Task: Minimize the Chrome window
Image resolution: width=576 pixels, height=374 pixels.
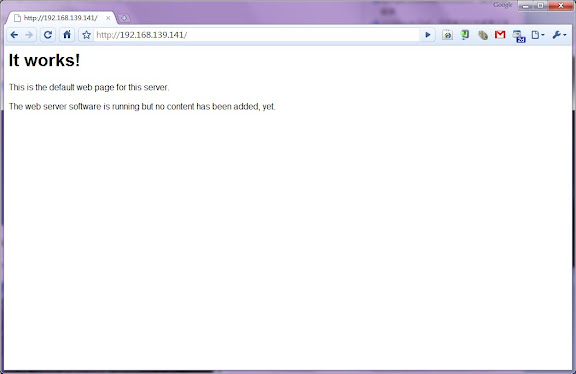Action: click(x=525, y=6)
